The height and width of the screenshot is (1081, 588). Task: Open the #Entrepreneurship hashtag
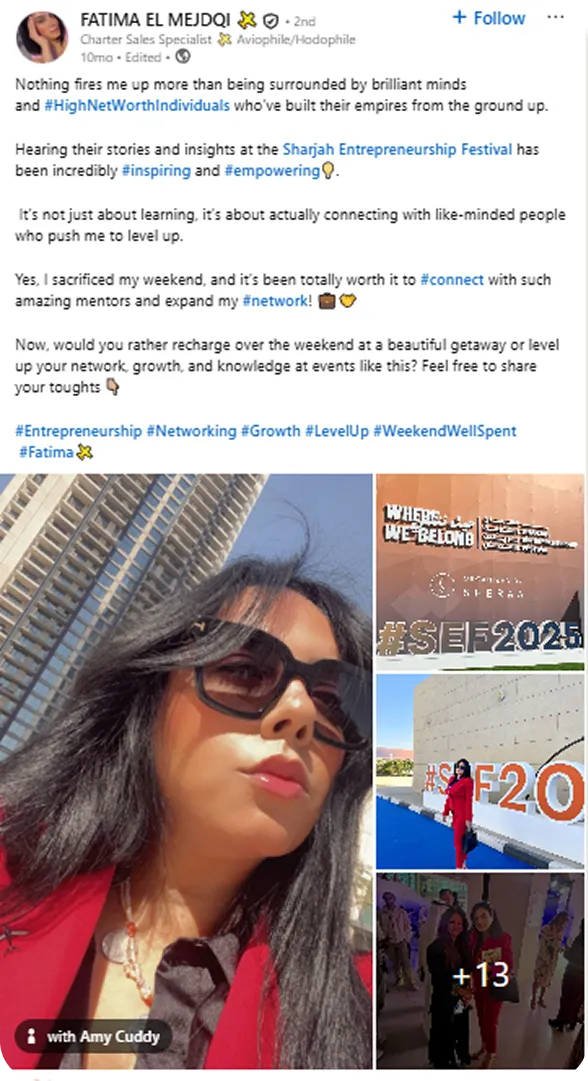tap(79, 431)
